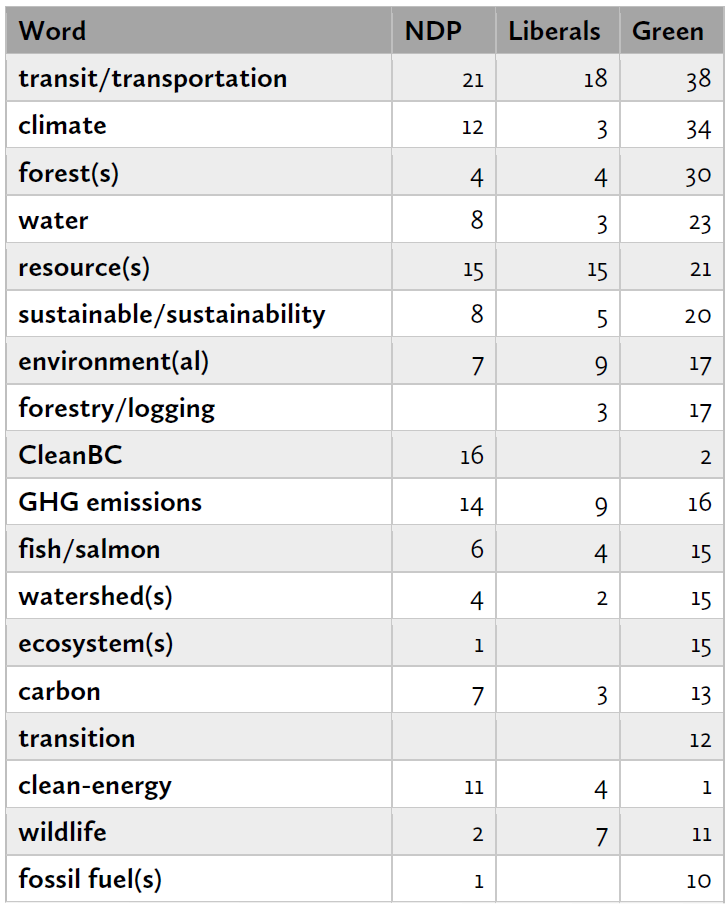The image size is (728, 909).
Task: Select the Green column header
Action: click(x=668, y=31)
